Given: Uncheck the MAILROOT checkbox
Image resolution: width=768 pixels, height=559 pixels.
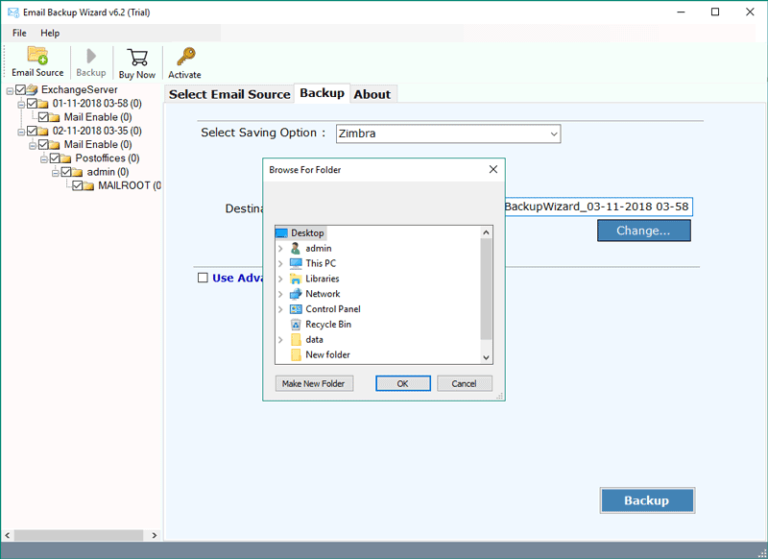Looking at the screenshot, I should tap(77, 186).
